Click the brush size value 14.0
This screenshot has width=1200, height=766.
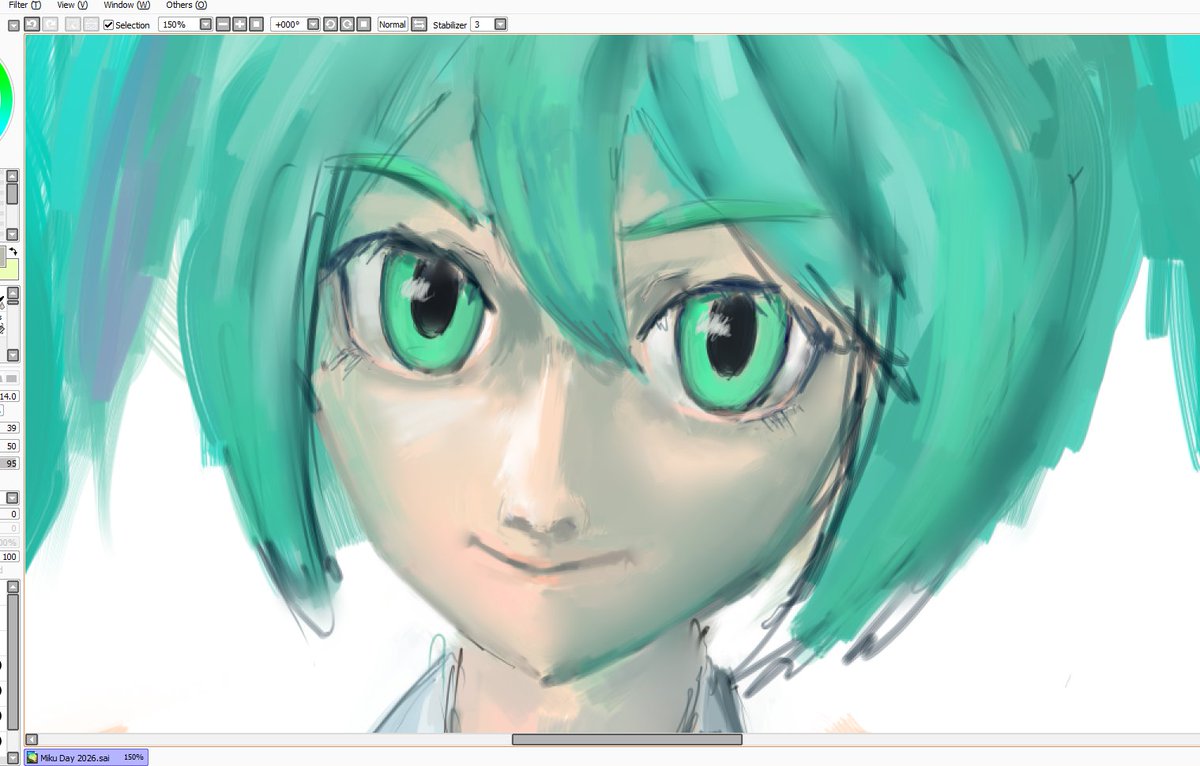click(9, 396)
